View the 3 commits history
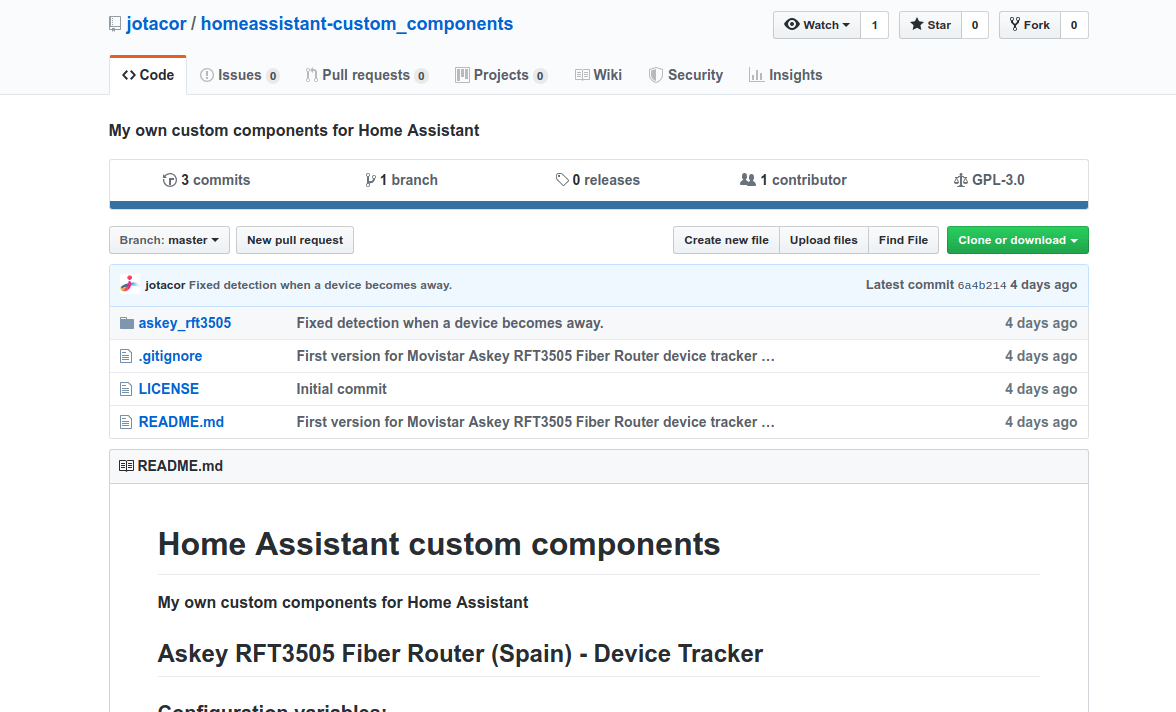Screen dimensions: 1176x712 pyautogui.click(x=206, y=180)
